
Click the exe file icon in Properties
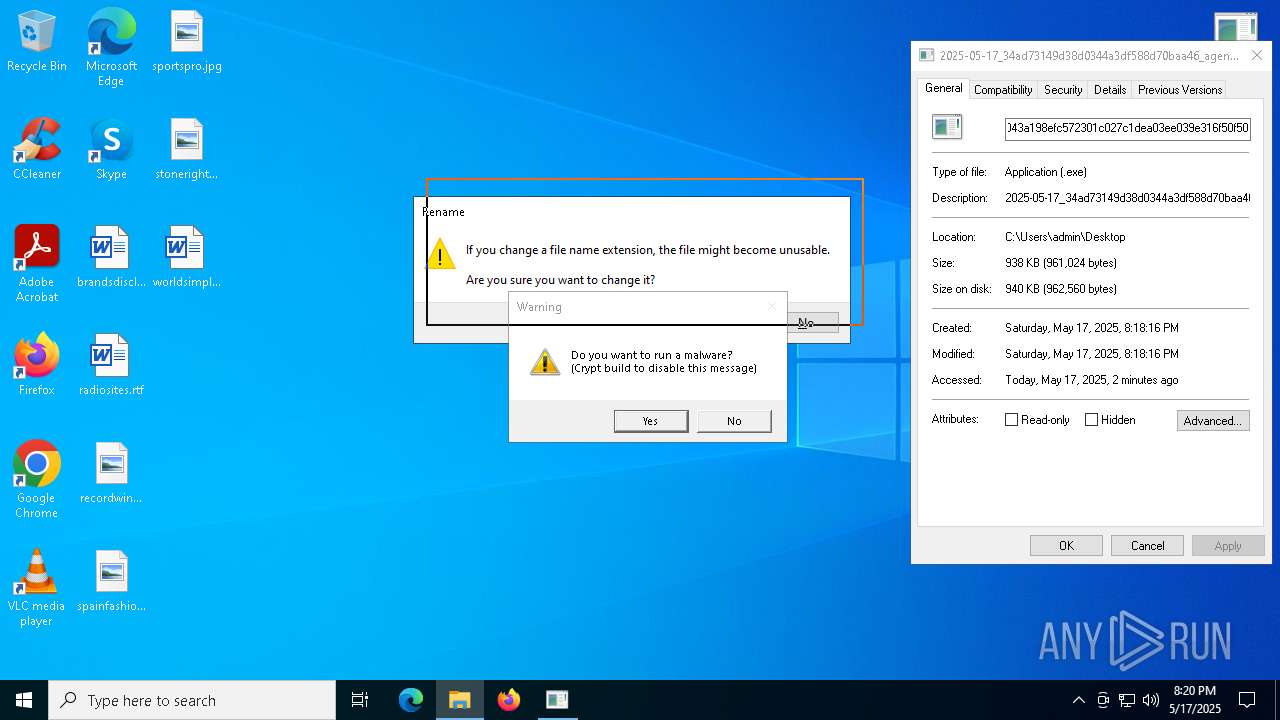click(x=947, y=127)
